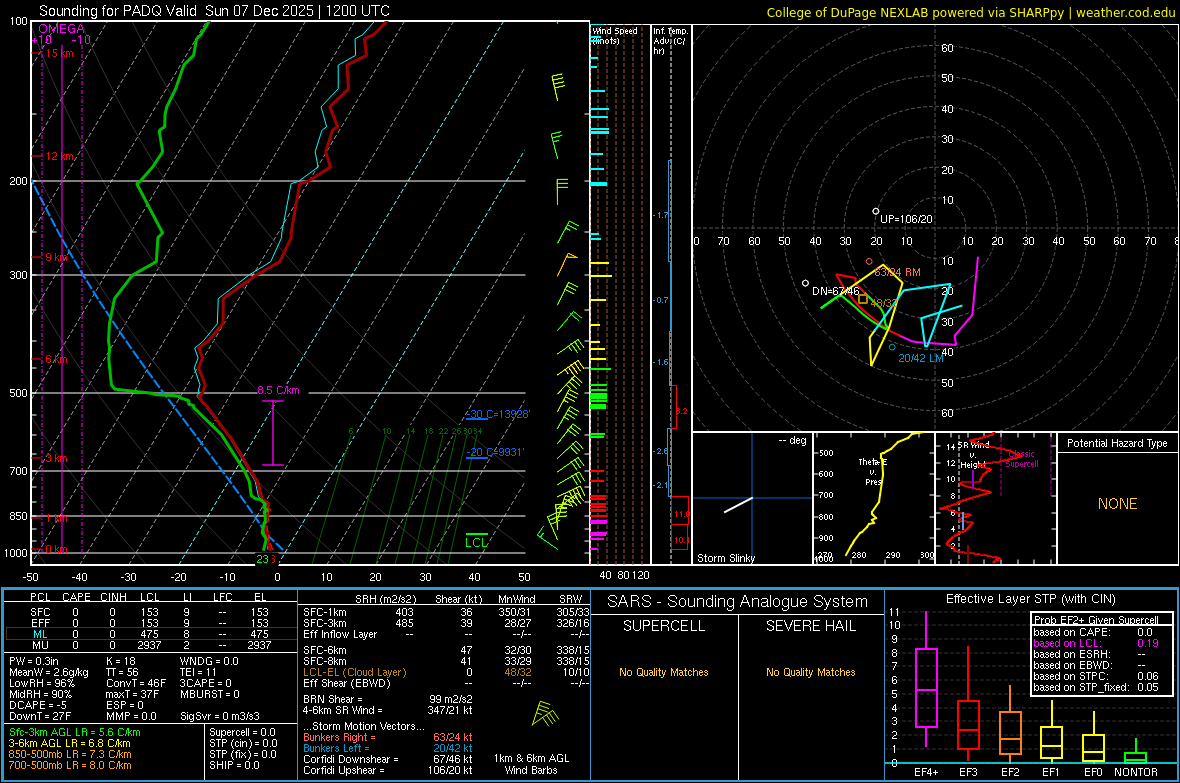The width and height of the screenshot is (1180, 783).
Task: Click the Bunkers right-mover circle on hodograph
Action: click(x=869, y=262)
